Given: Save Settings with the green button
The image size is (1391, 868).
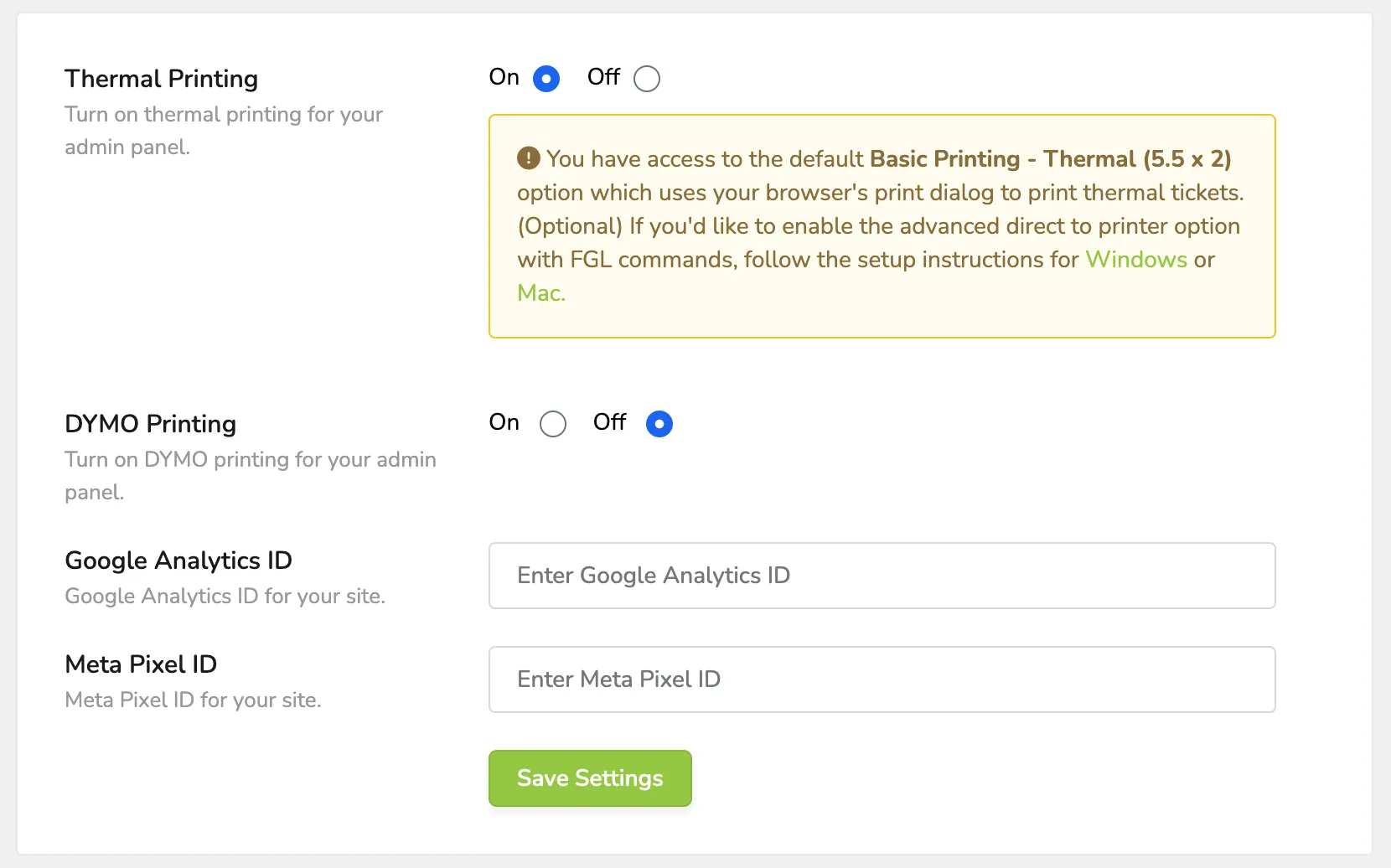Looking at the screenshot, I should (590, 778).
